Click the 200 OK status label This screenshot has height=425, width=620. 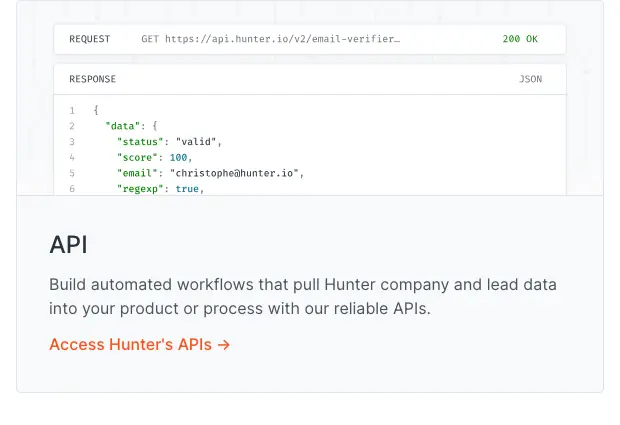(x=520, y=39)
